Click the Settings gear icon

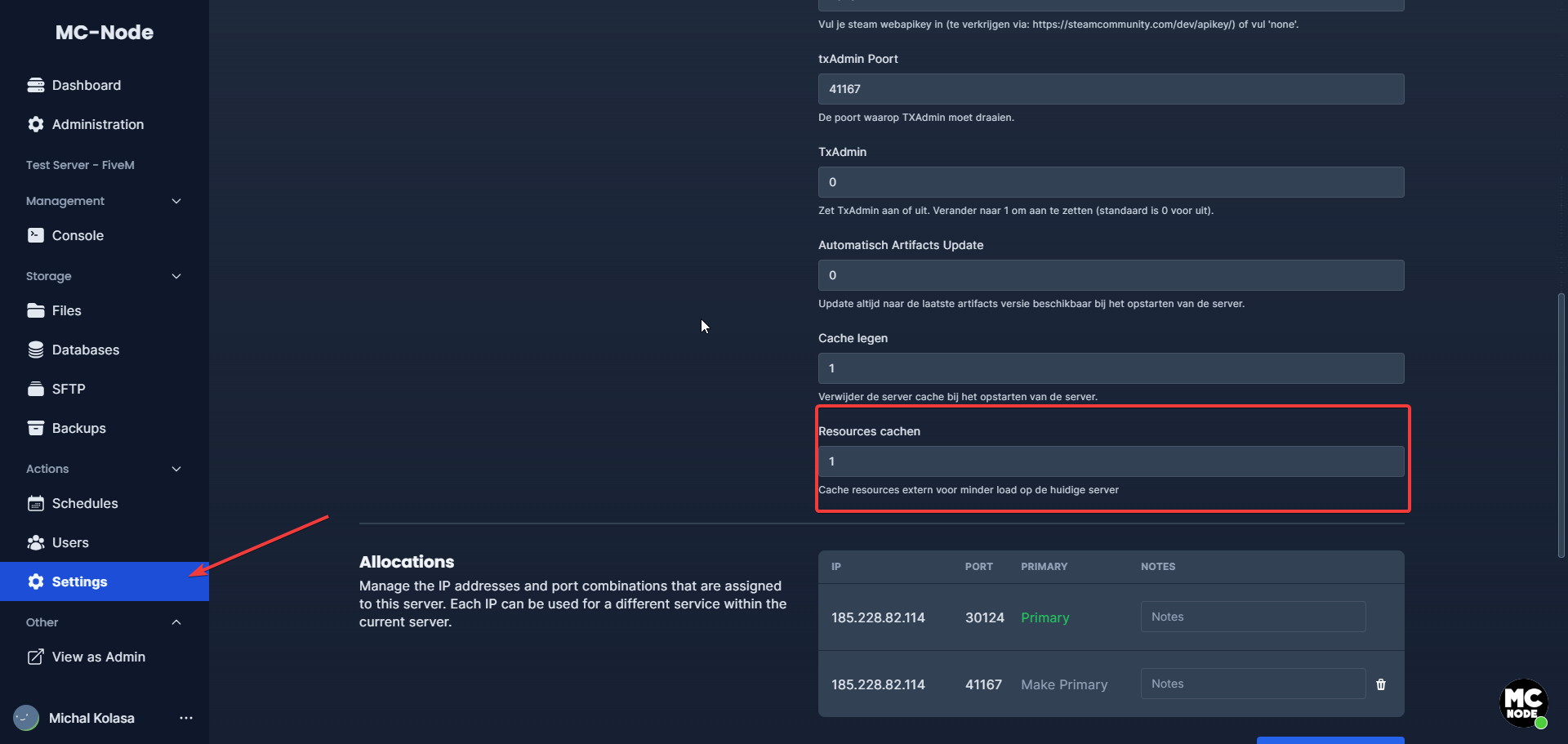tap(36, 581)
